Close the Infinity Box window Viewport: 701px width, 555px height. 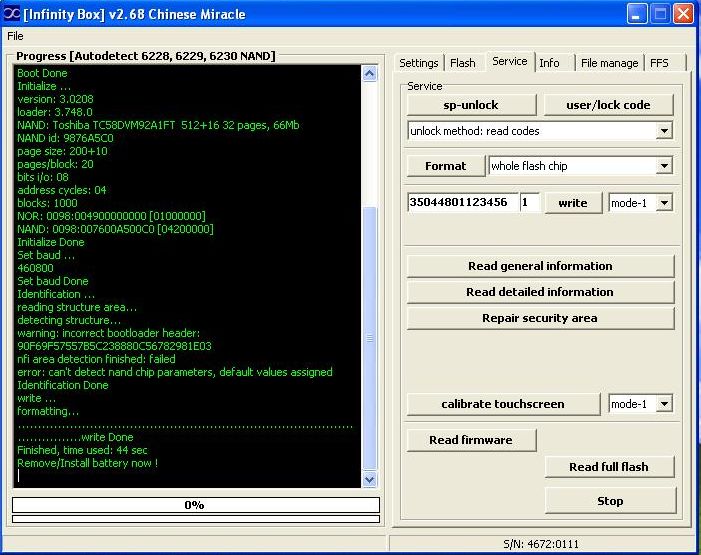pyautogui.click(x=684, y=14)
